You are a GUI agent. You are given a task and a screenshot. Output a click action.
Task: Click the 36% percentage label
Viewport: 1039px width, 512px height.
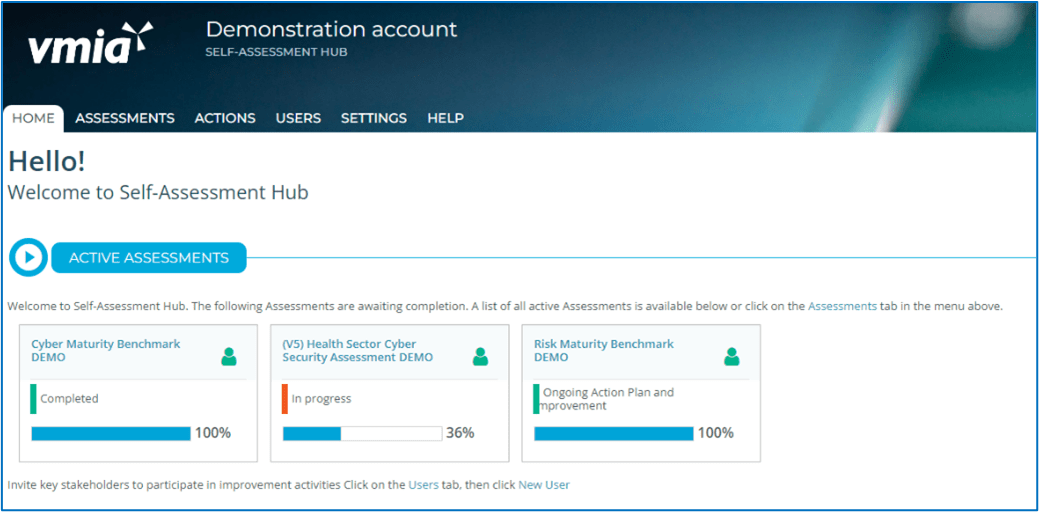460,433
